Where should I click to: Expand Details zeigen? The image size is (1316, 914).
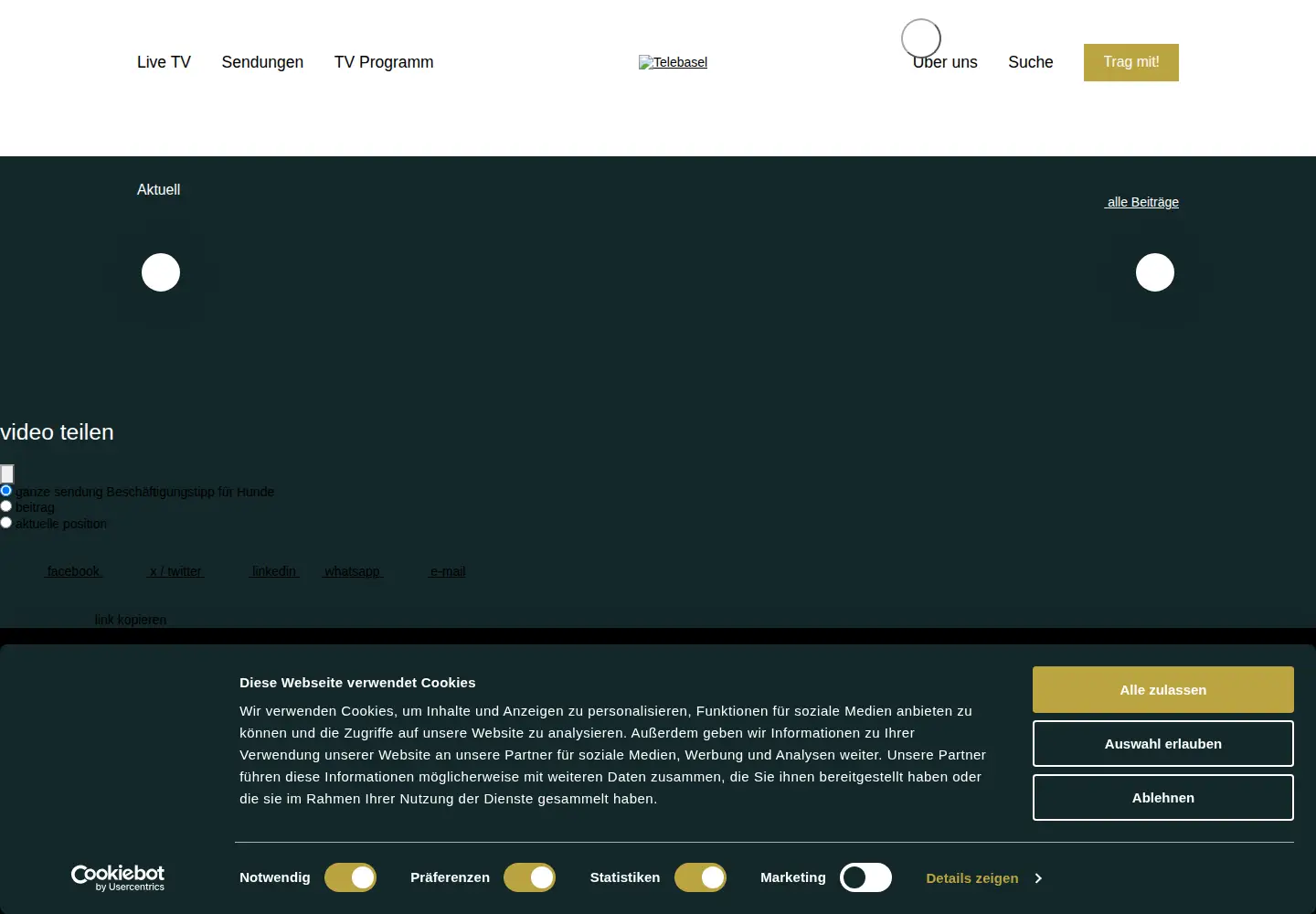984,878
